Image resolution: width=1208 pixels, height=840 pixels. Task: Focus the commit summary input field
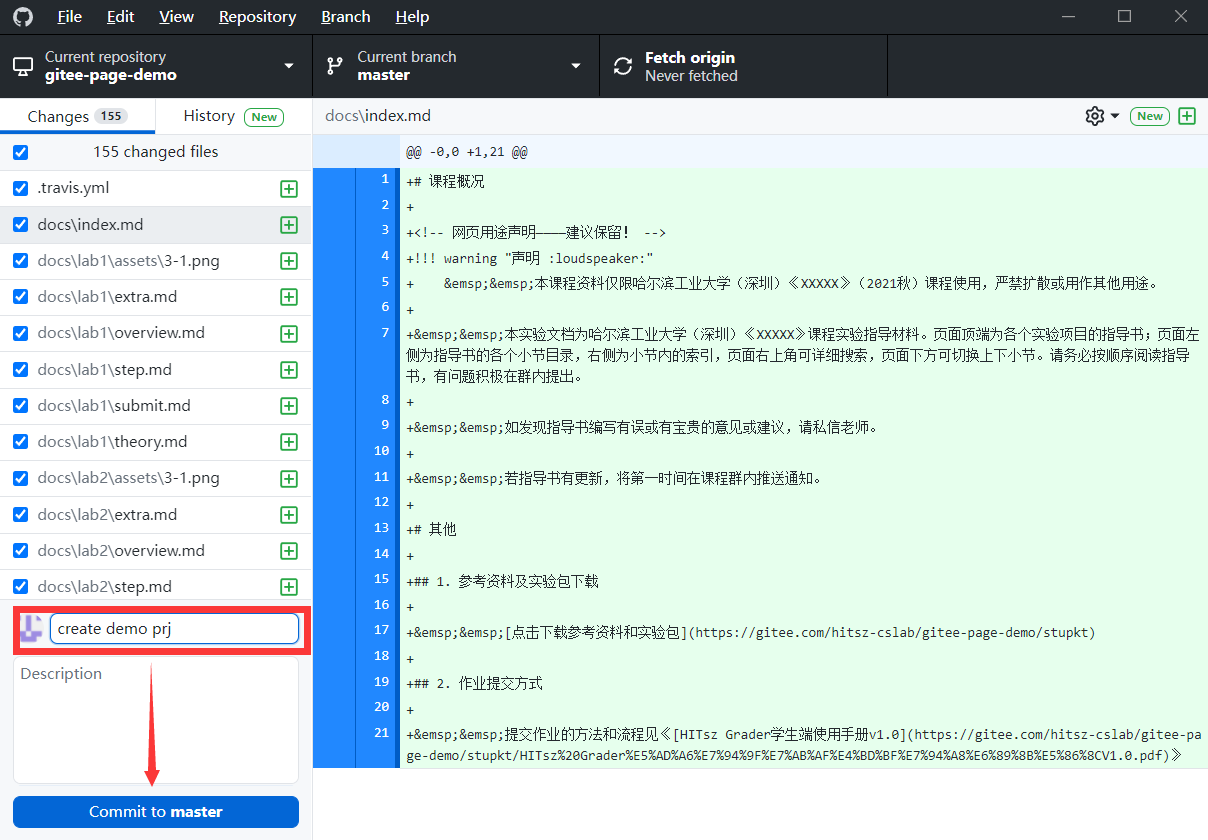tap(174, 629)
